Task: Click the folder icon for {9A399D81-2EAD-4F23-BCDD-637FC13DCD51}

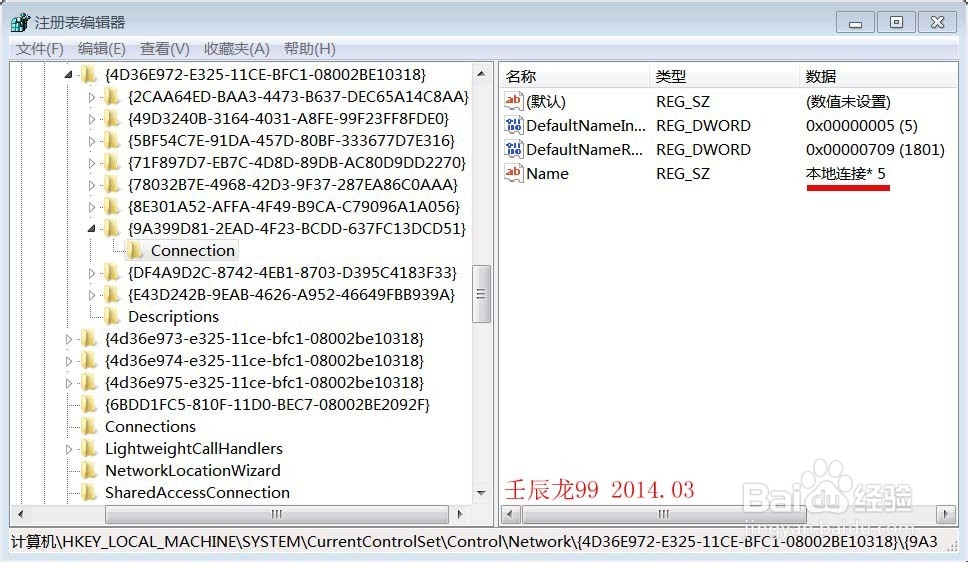Action: (112, 229)
